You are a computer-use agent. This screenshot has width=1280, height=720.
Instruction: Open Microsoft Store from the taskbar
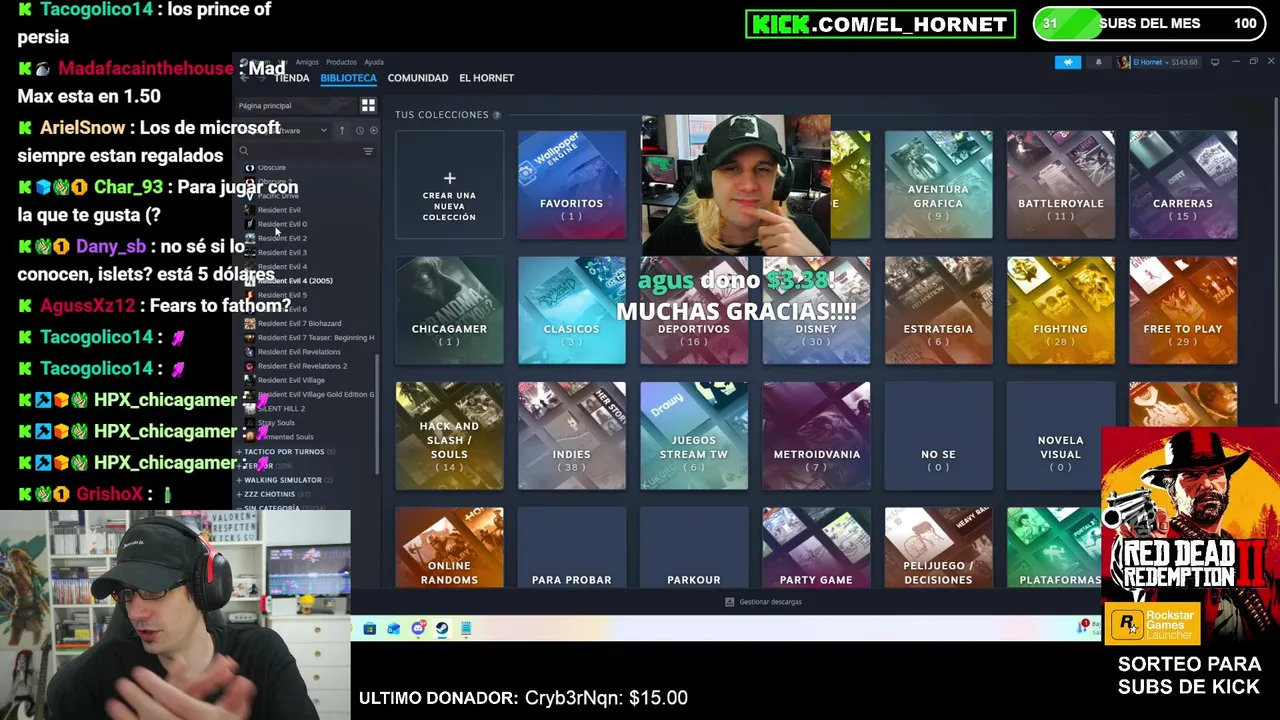pyautogui.click(x=369, y=629)
